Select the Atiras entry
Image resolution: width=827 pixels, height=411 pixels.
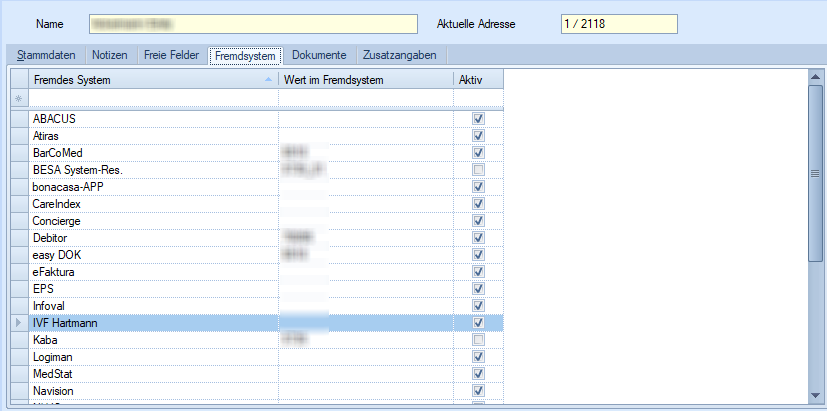[x=257, y=136]
